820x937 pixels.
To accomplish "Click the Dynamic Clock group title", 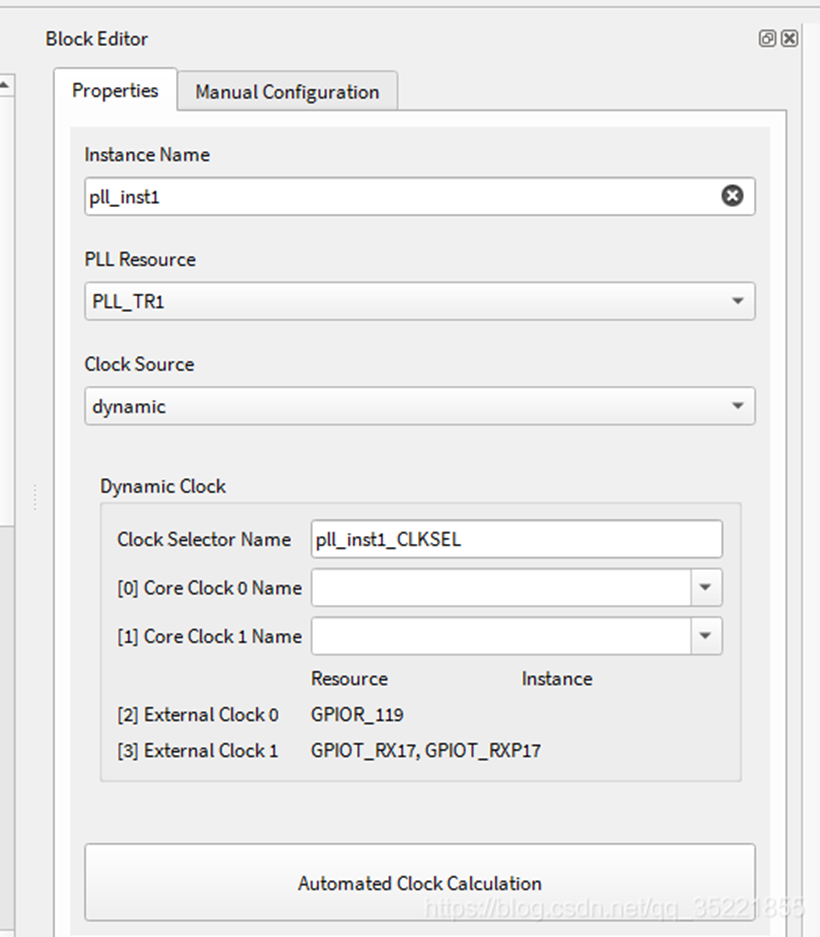I will [163, 486].
